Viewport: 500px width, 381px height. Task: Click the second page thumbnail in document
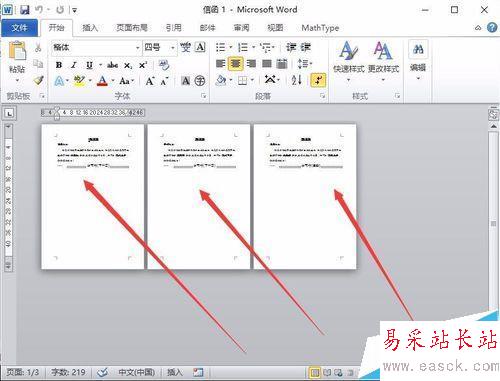(199, 197)
